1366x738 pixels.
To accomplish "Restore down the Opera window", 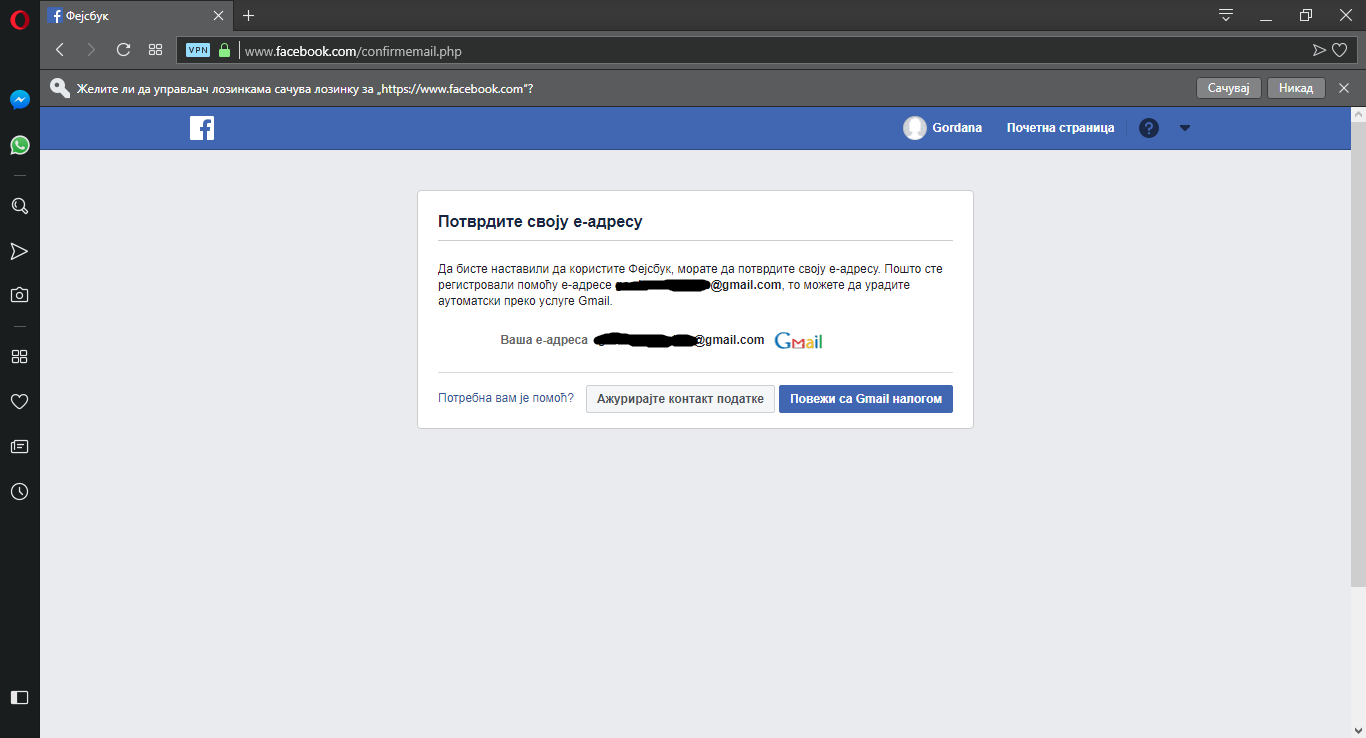I will 1306,16.
